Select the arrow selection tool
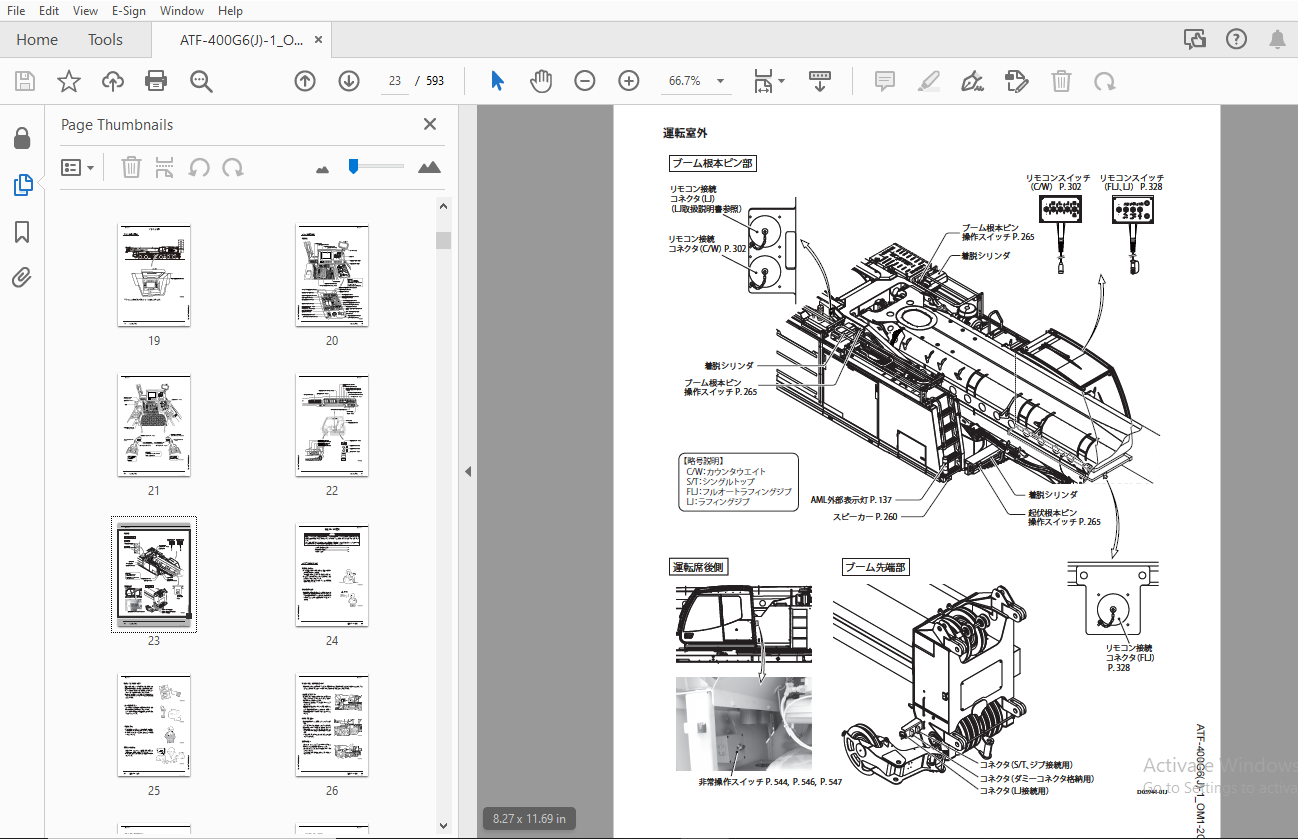Image resolution: width=1298 pixels, height=839 pixels. 497,81
